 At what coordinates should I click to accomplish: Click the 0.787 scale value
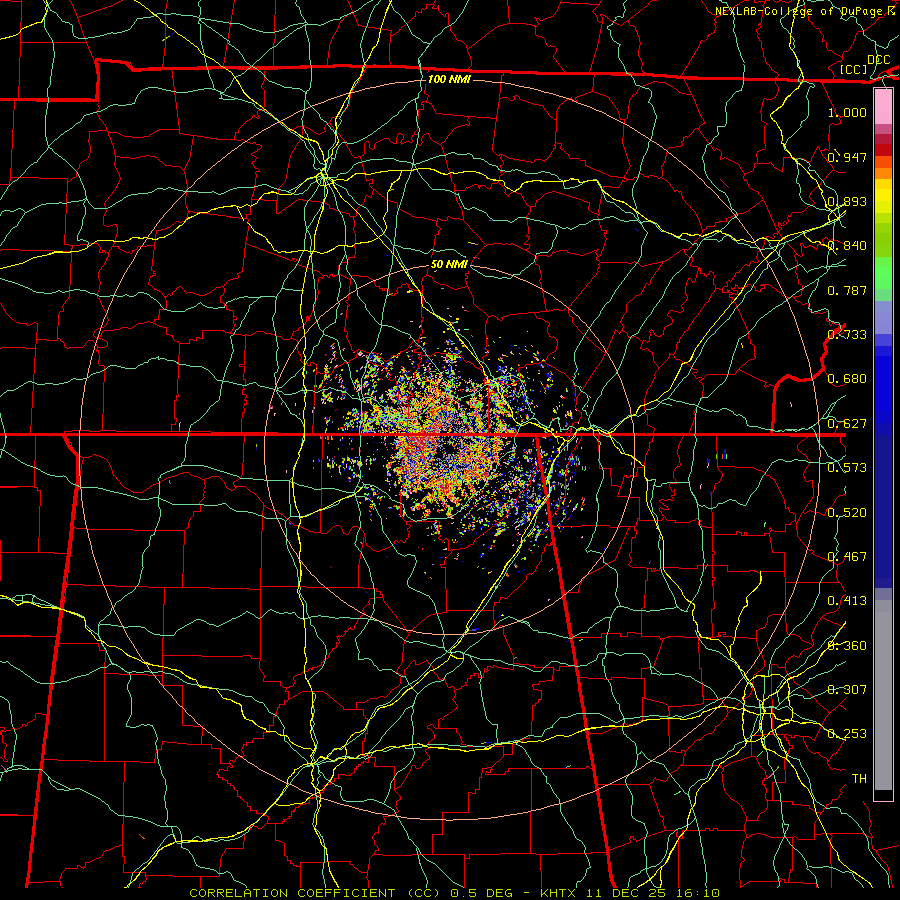click(847, 290)
